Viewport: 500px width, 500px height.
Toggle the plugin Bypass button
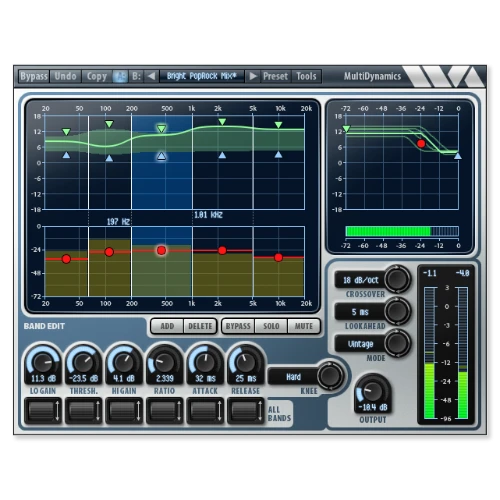pos(34,76)
